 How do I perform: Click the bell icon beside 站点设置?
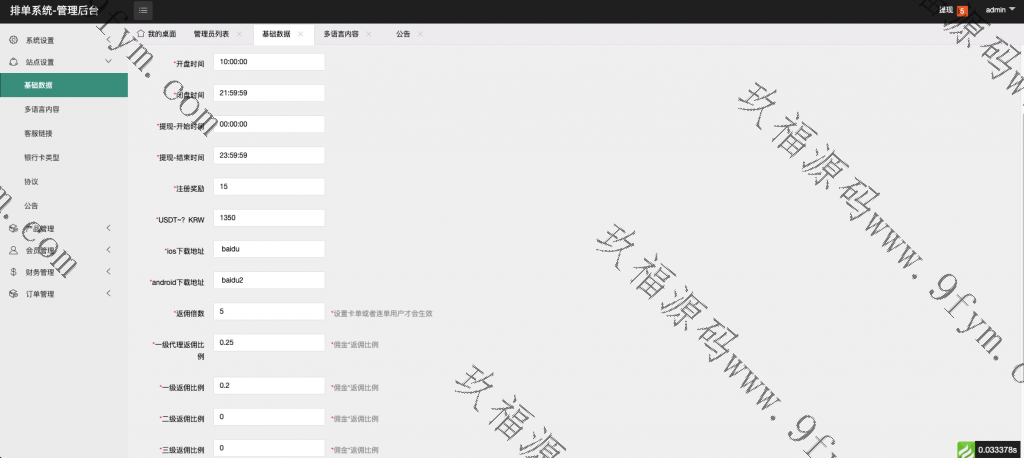click(13, 62)
